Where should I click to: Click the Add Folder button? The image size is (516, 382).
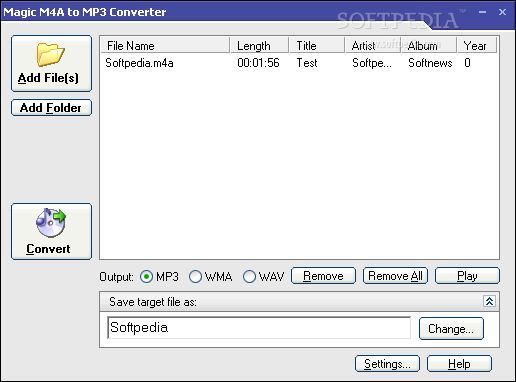click(51, 108)
